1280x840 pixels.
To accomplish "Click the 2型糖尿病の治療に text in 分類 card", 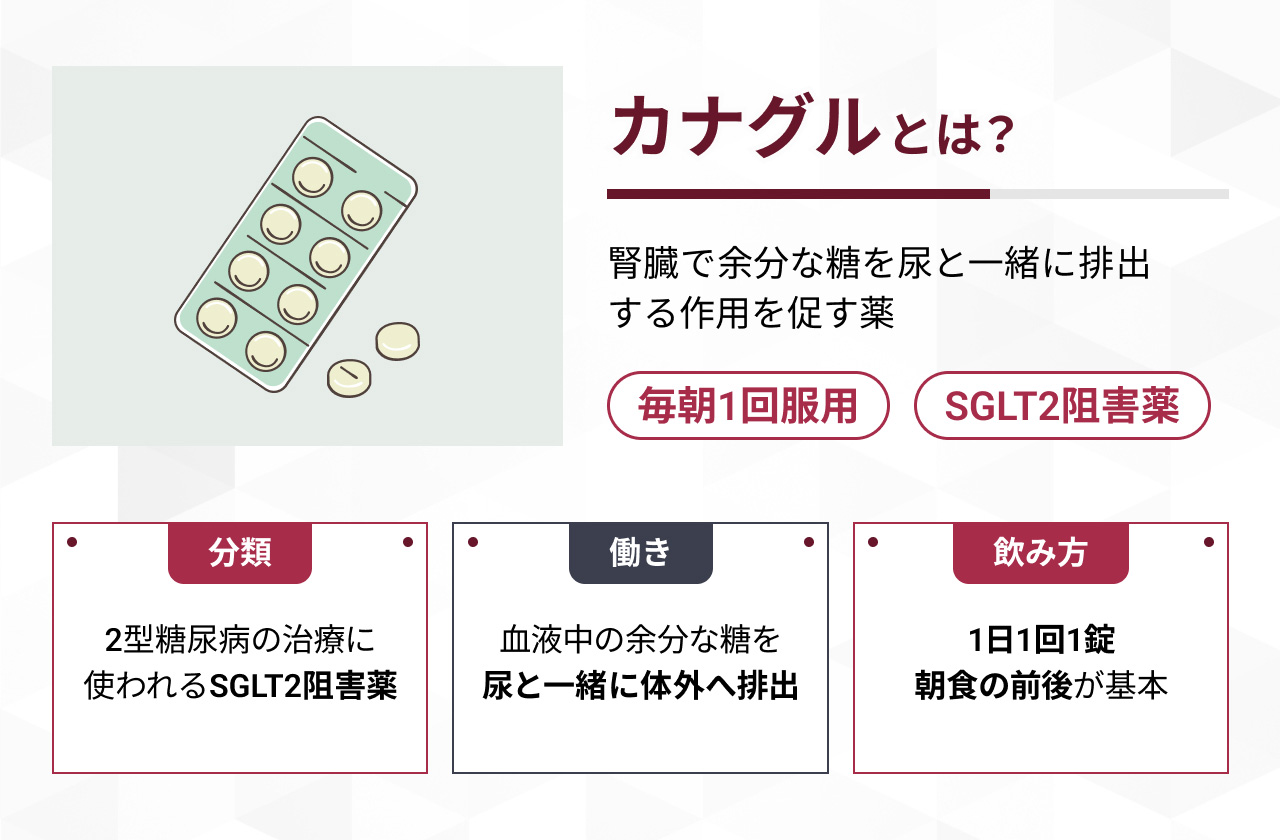I will [x=240, y=639].
